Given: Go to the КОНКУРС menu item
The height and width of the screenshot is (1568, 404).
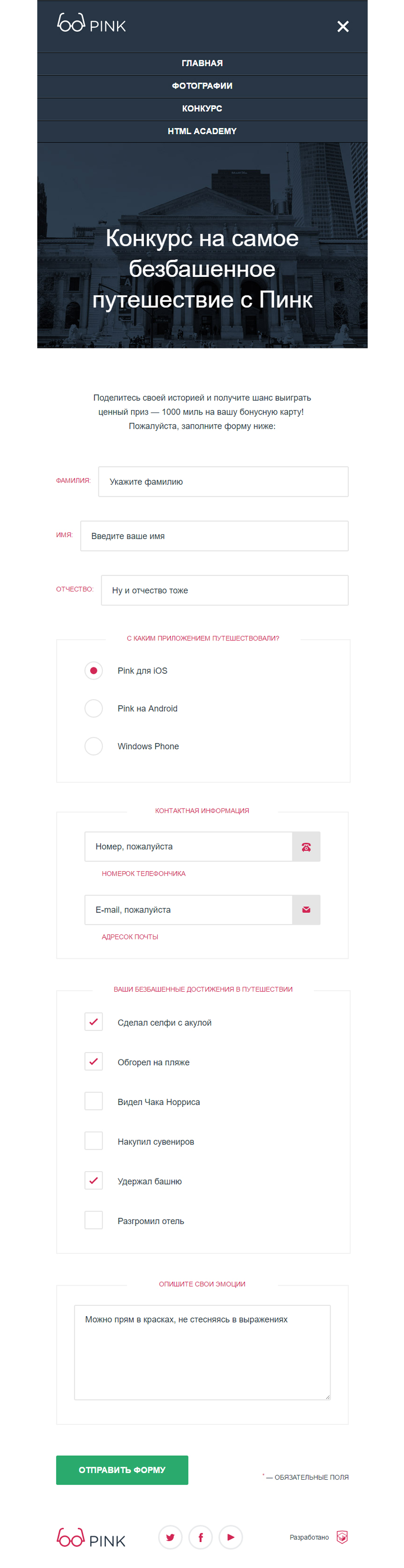Looking at the screenshot, I should 202,108.
